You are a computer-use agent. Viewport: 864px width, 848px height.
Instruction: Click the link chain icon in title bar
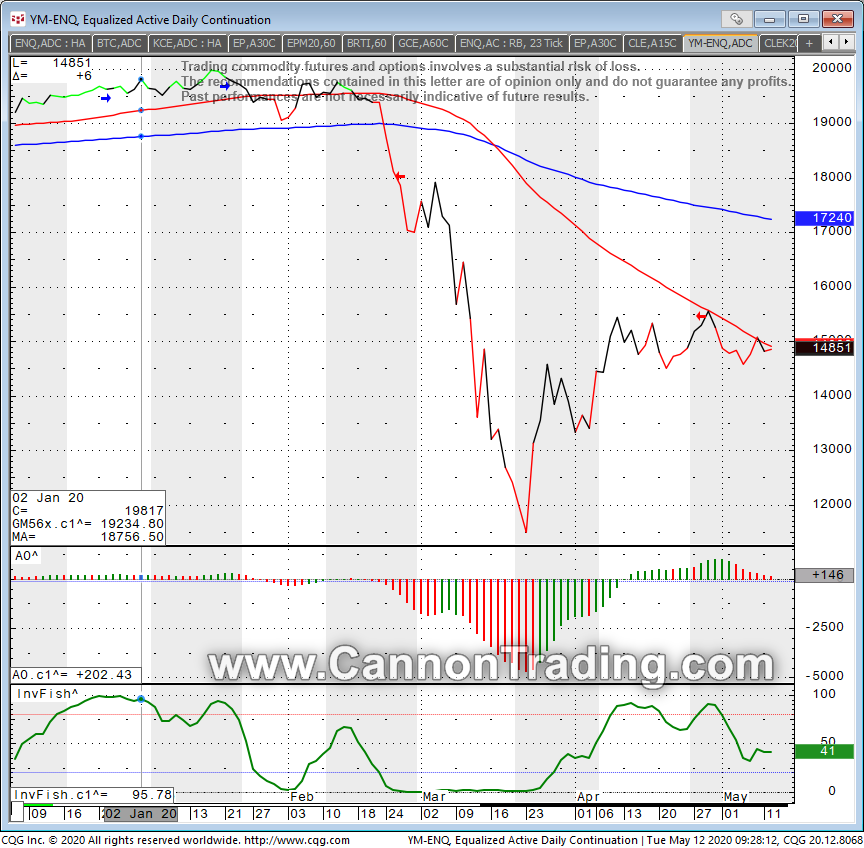tap(737, 19)
